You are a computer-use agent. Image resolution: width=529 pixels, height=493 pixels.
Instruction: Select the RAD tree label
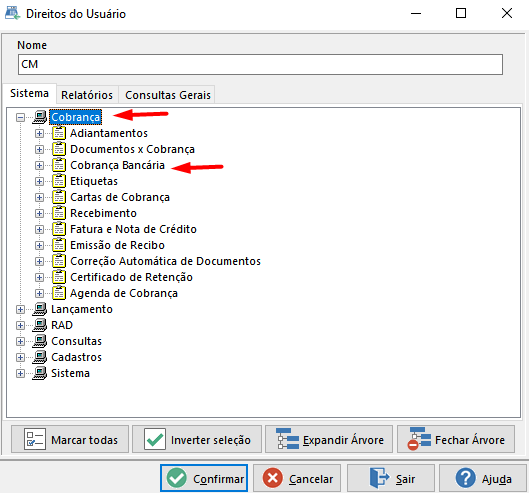[62, 325]
